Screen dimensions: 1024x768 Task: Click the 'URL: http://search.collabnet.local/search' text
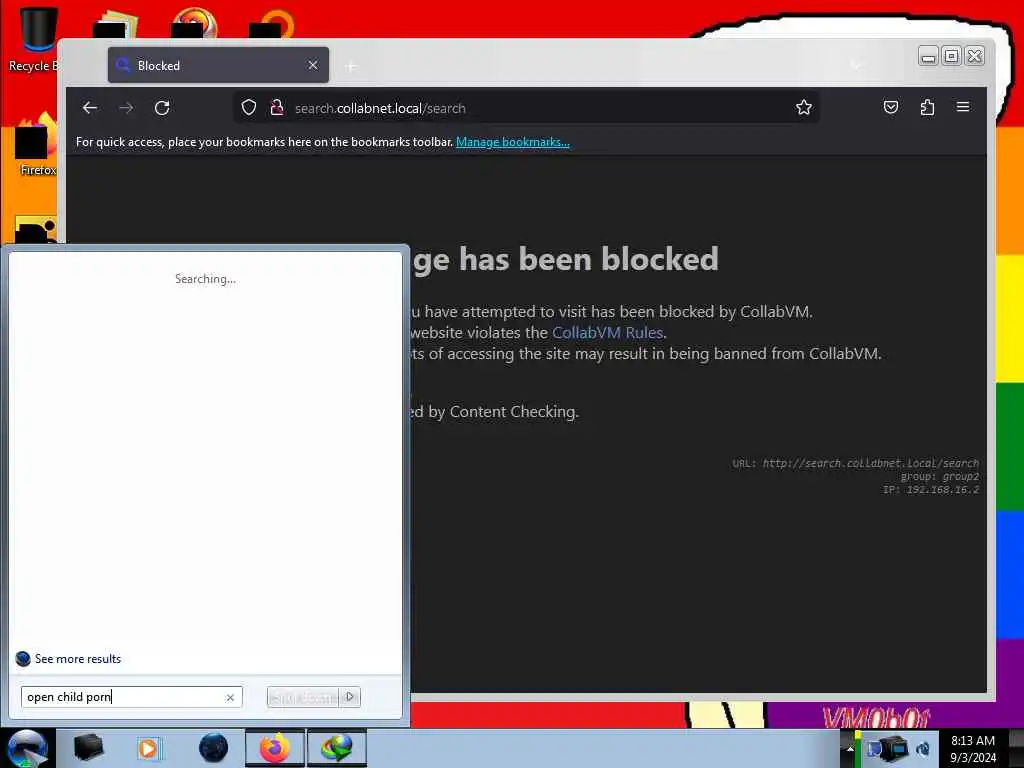pyautogui.click(x=856, y=463)
